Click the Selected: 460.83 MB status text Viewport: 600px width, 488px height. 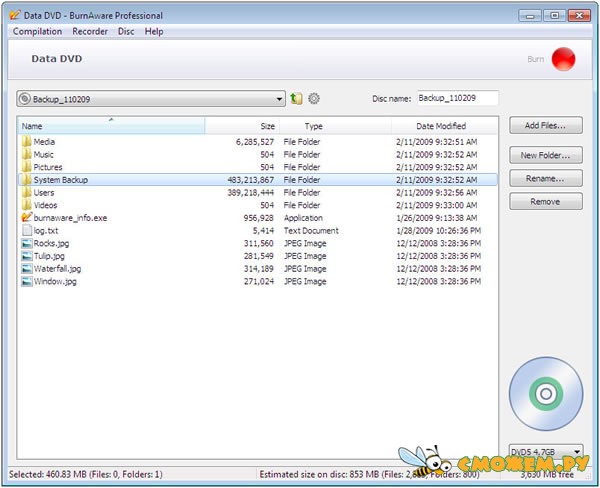pos(86,475)
